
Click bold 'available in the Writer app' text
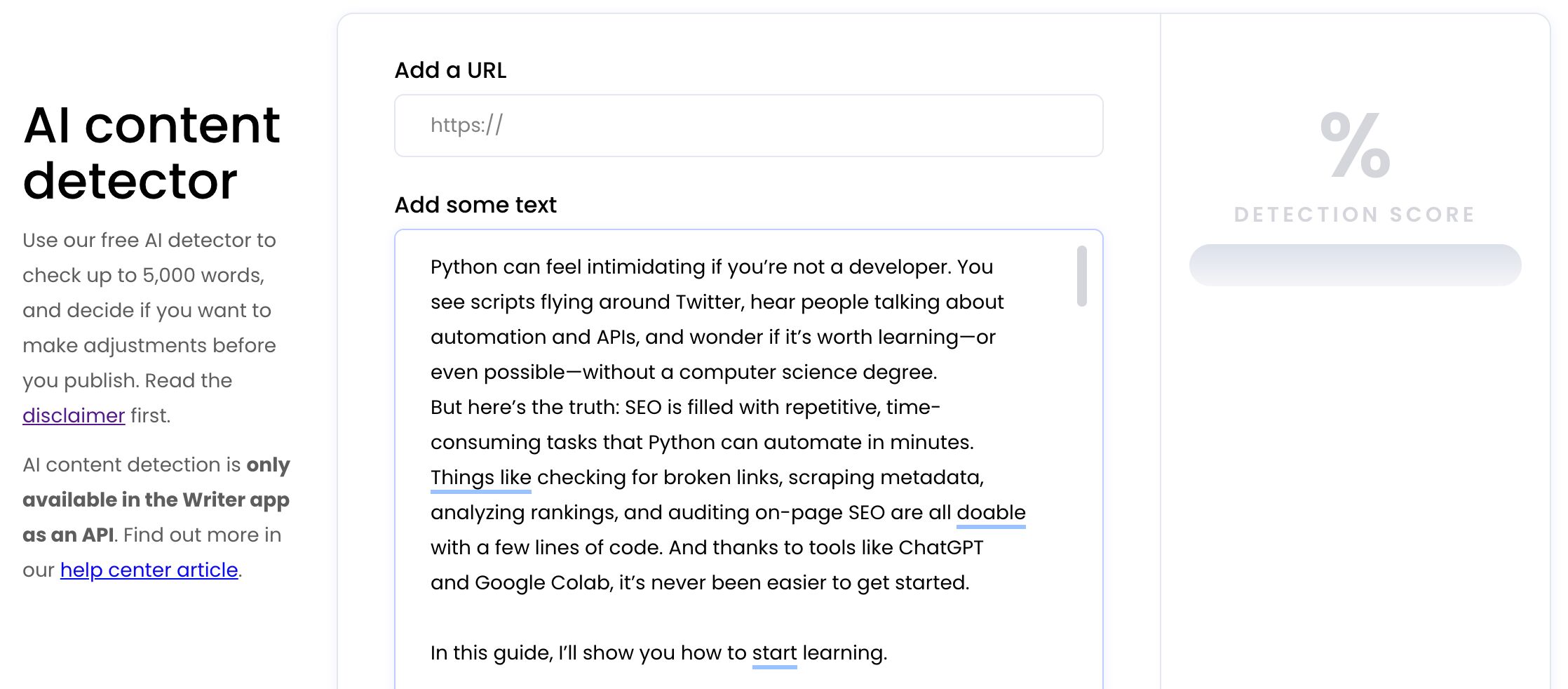156,500
